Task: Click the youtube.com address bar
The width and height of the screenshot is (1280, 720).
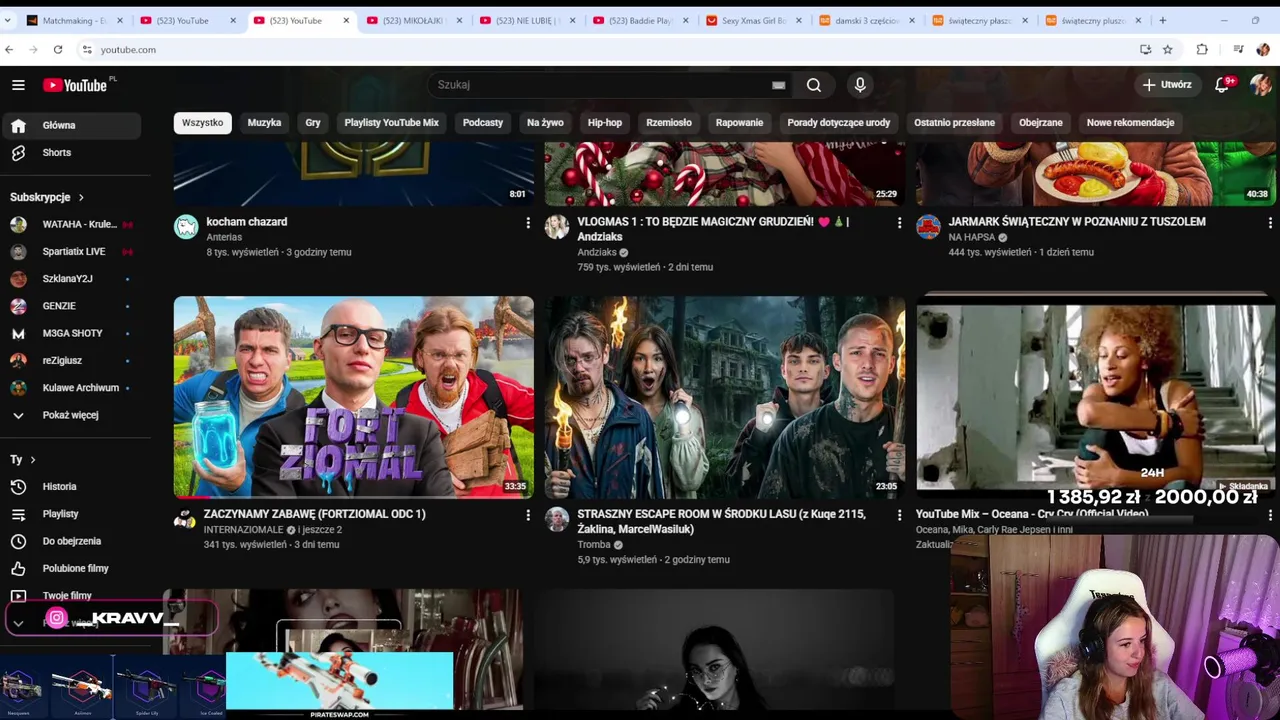Action: 600,49
